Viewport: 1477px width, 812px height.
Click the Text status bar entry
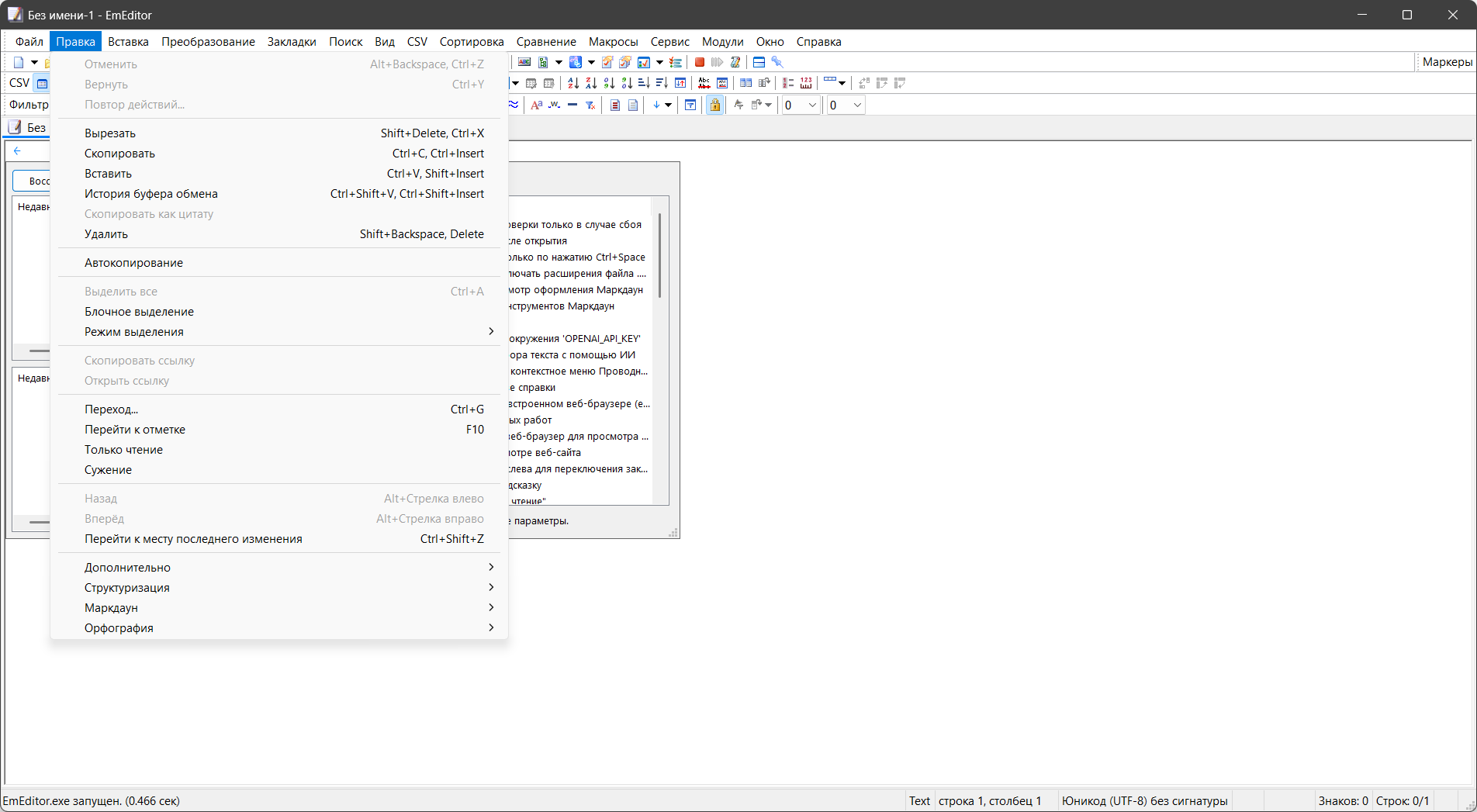[x=919, y=801]
